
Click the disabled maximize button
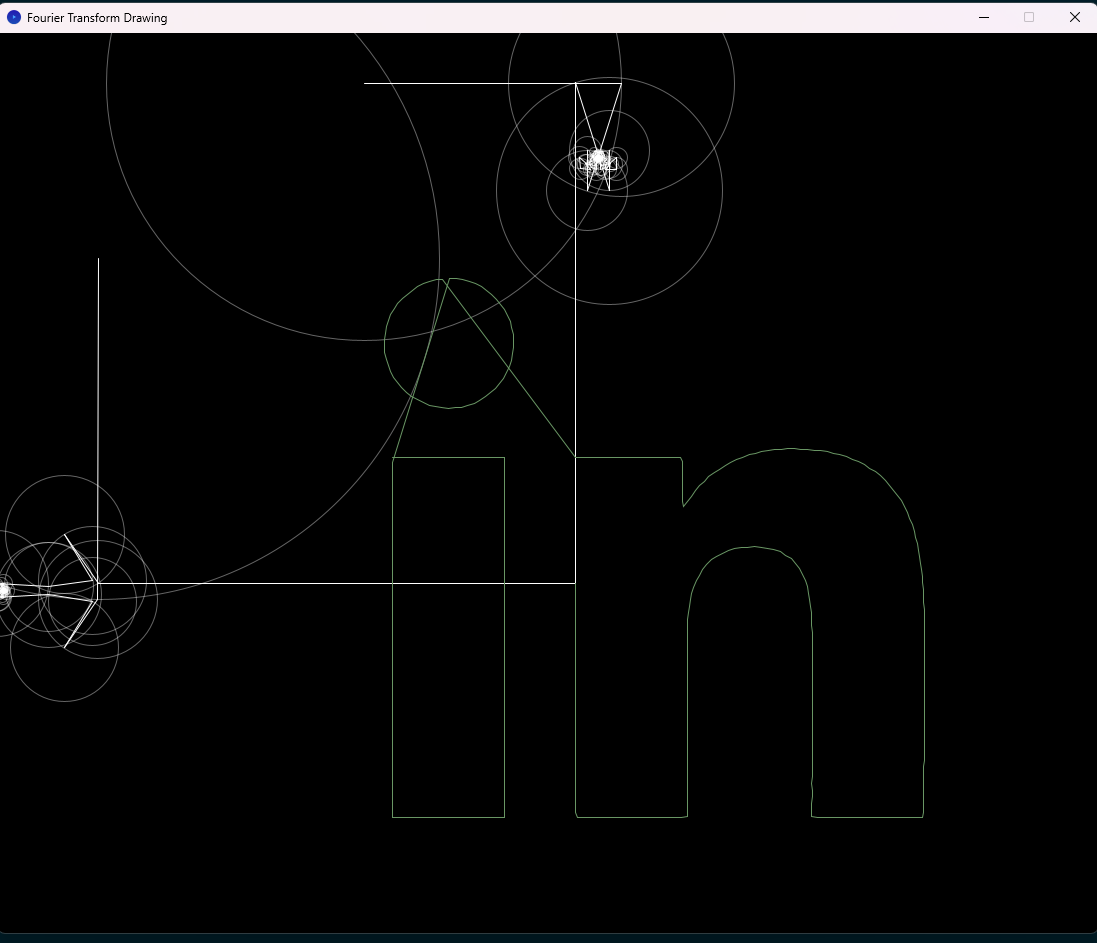(x=1028, y=17)
